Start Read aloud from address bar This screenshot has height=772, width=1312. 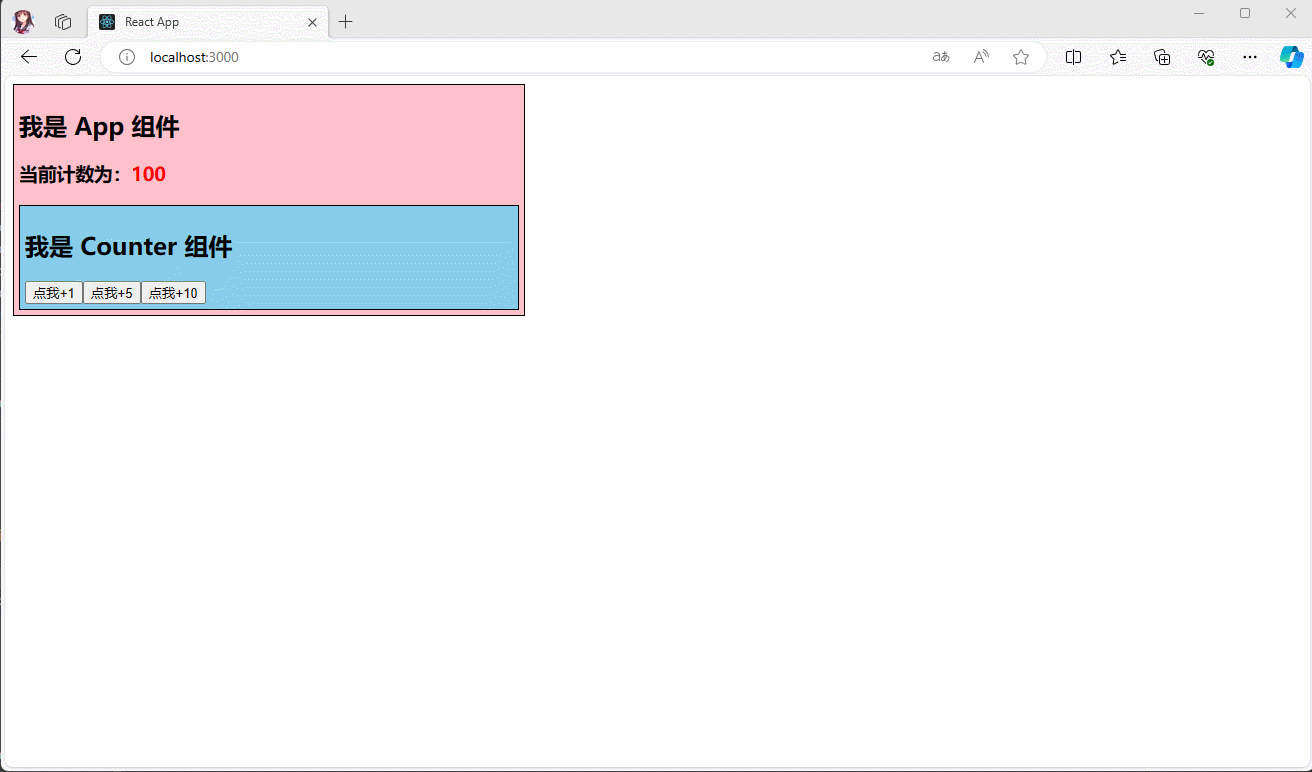pos(981,57)
